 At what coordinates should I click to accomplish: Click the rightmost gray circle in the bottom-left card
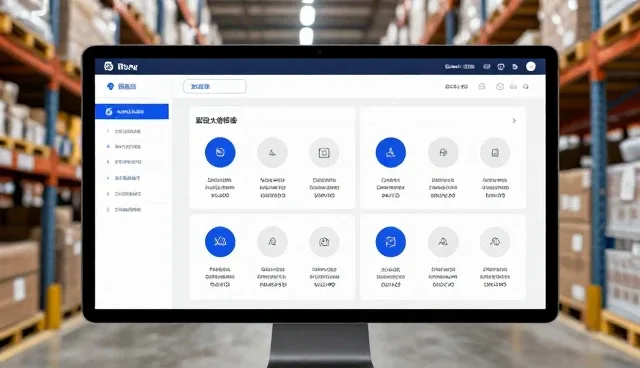[x=324, y=242]
